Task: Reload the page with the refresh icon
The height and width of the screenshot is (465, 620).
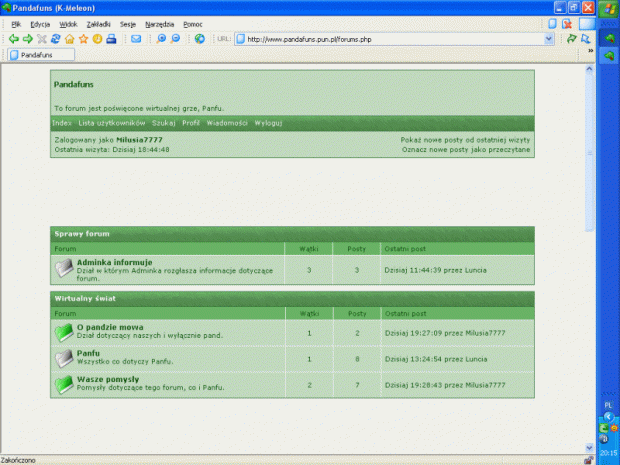Action: click(56, 39)
